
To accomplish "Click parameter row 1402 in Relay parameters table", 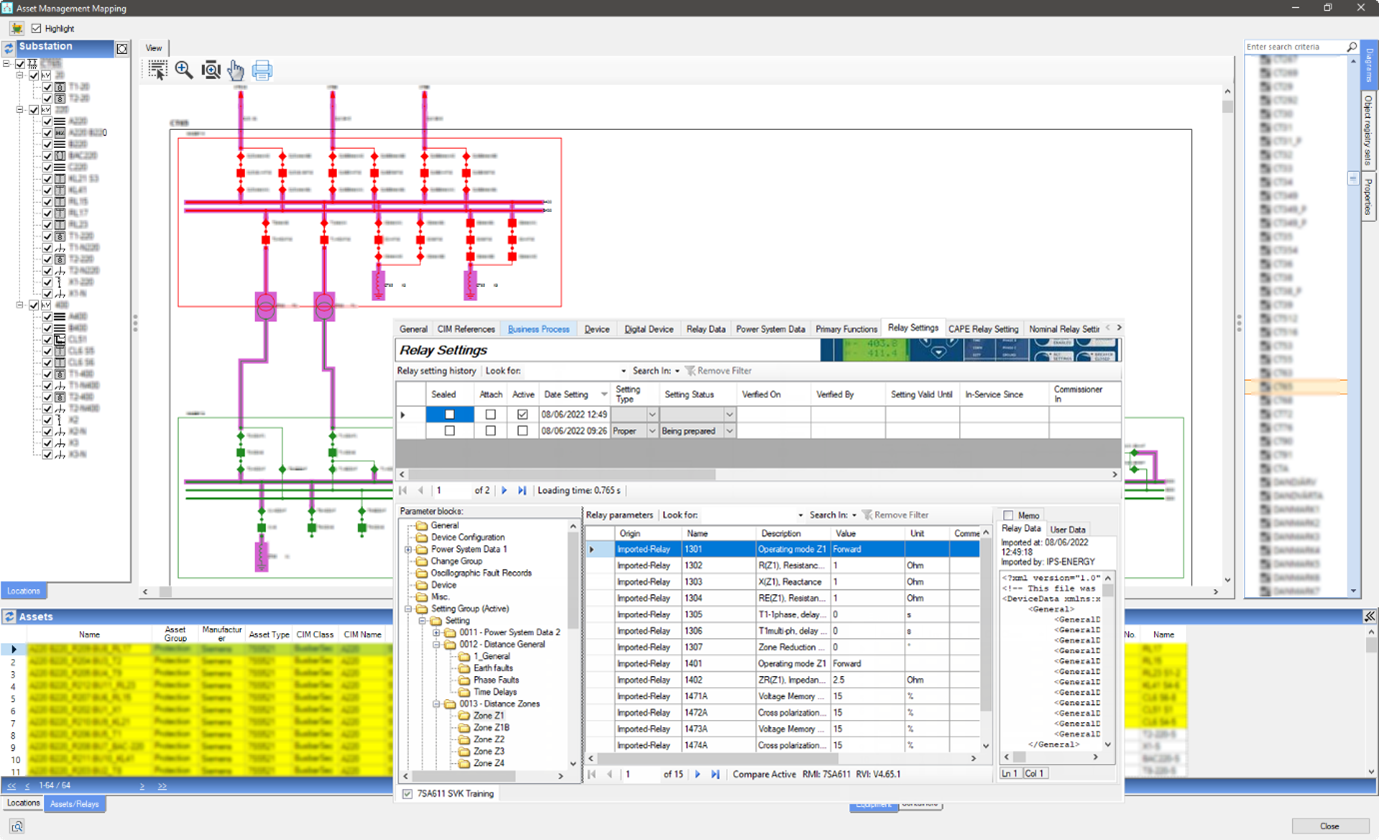I will 784,679.
